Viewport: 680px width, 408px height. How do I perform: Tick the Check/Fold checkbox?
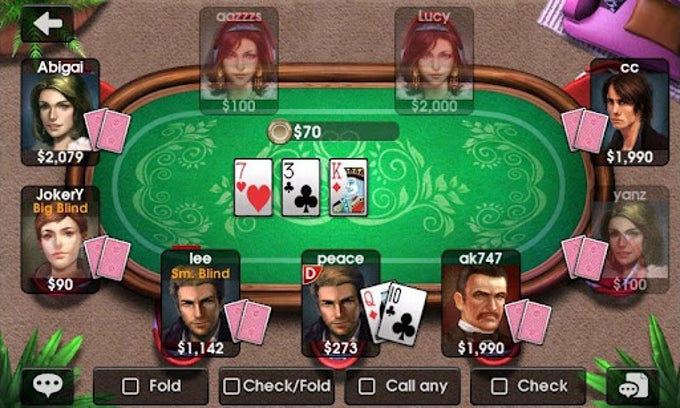(x=231, y=386)
